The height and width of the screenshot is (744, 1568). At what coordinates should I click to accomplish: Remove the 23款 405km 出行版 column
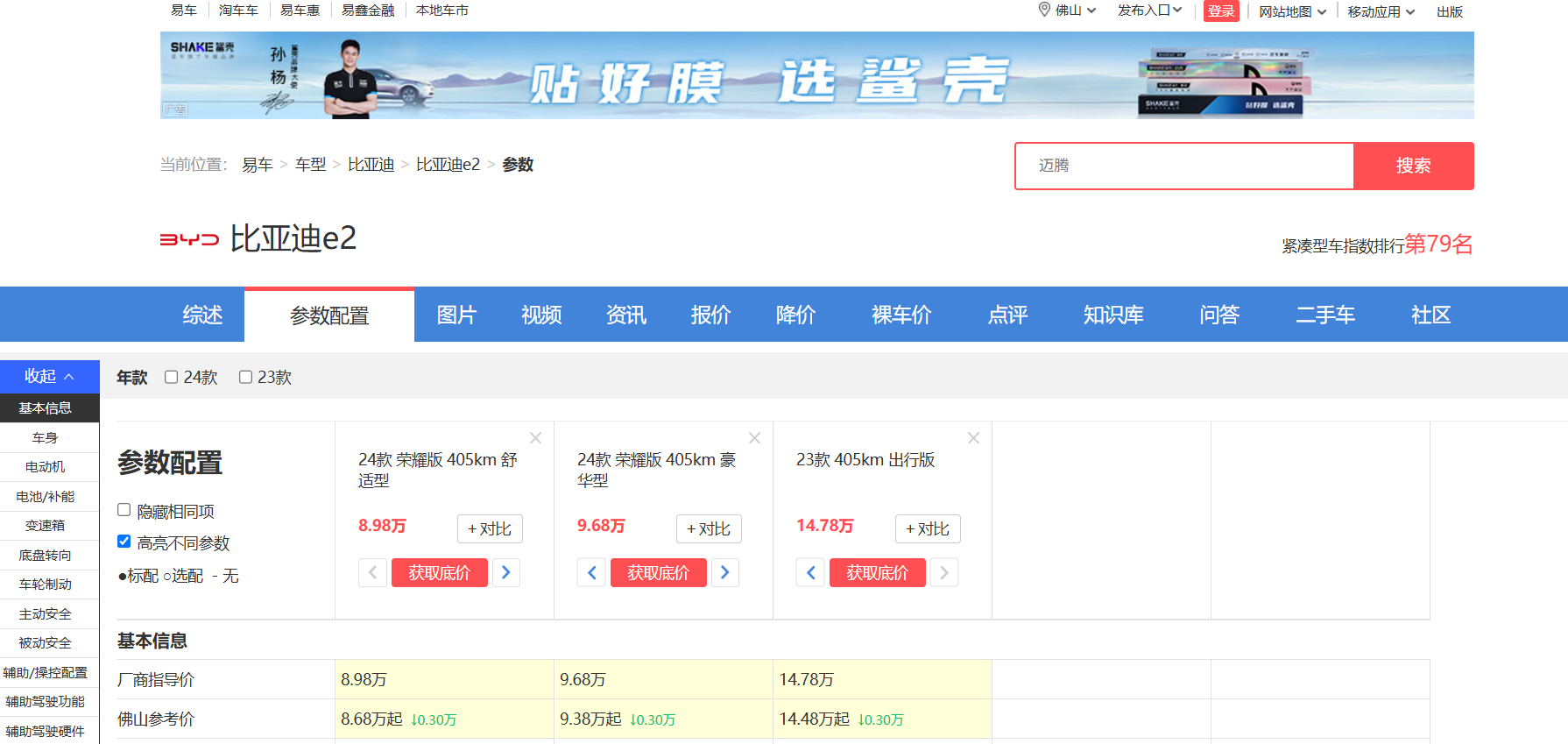click(x=973, y=437)
